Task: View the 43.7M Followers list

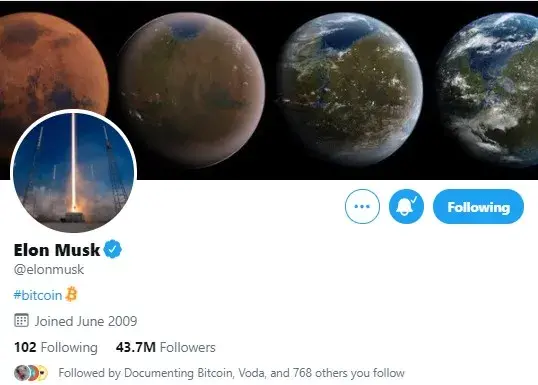Action: coord(166,347)
